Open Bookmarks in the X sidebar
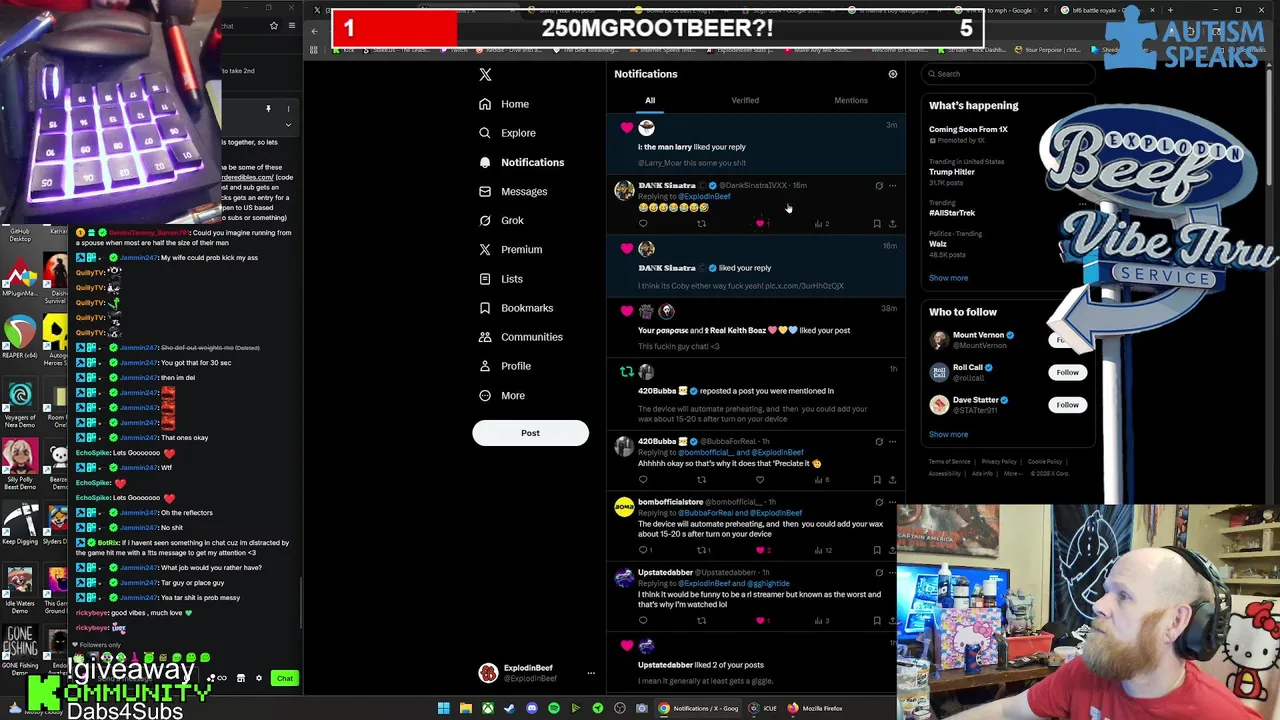The width and height of the screenshot is (1280, 720). coord(516,308)
